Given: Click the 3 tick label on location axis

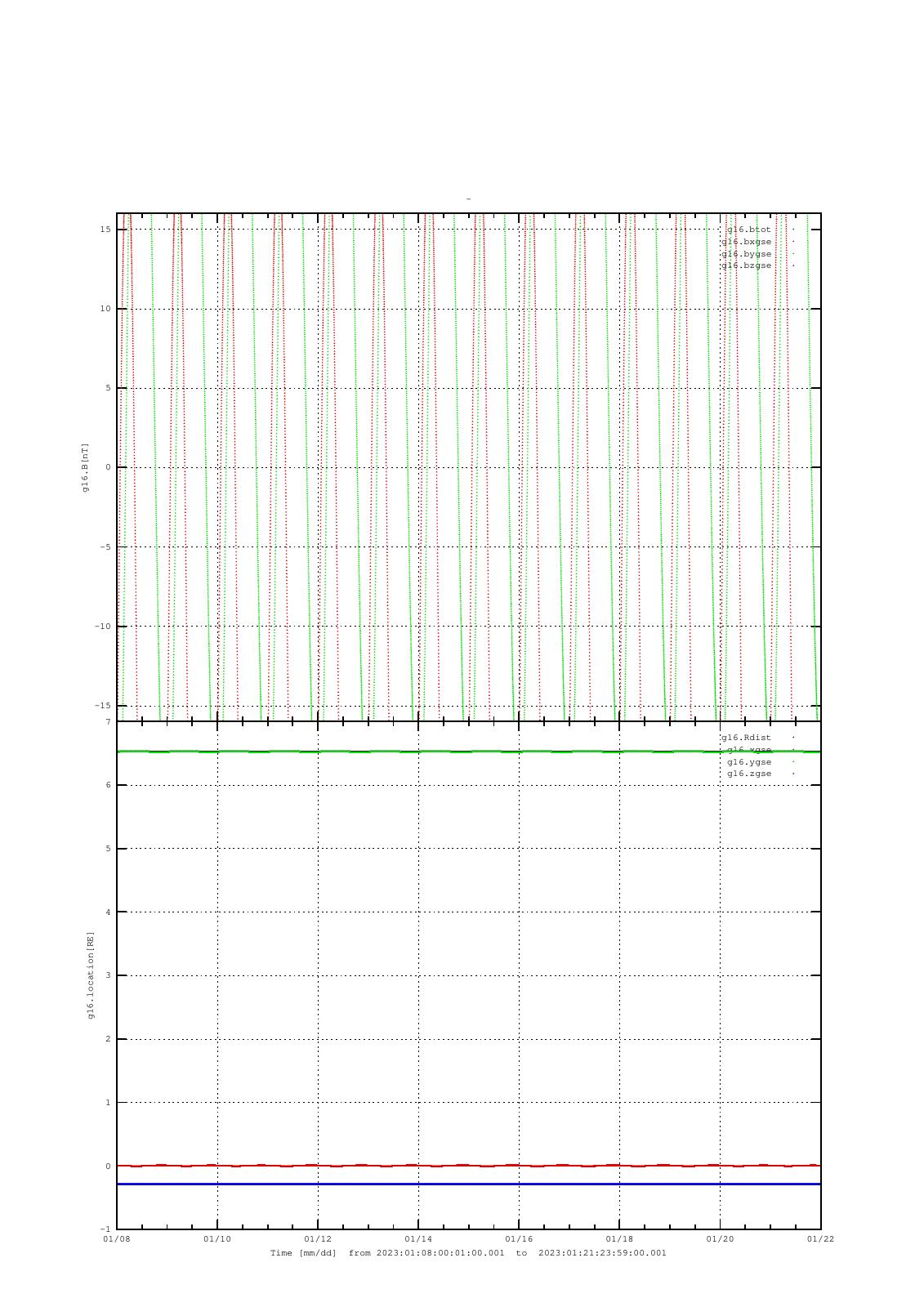Looking at the screenshot, I should [107, 975].
